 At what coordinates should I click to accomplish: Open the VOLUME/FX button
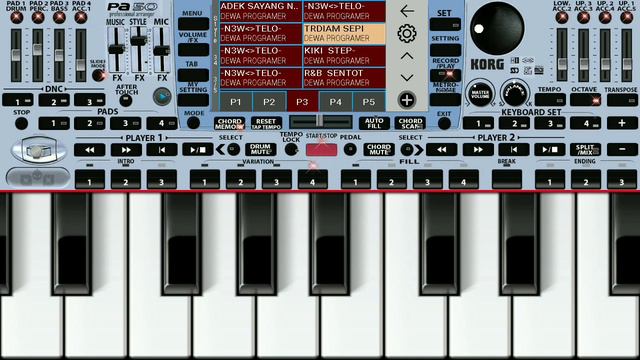point(193,50)
